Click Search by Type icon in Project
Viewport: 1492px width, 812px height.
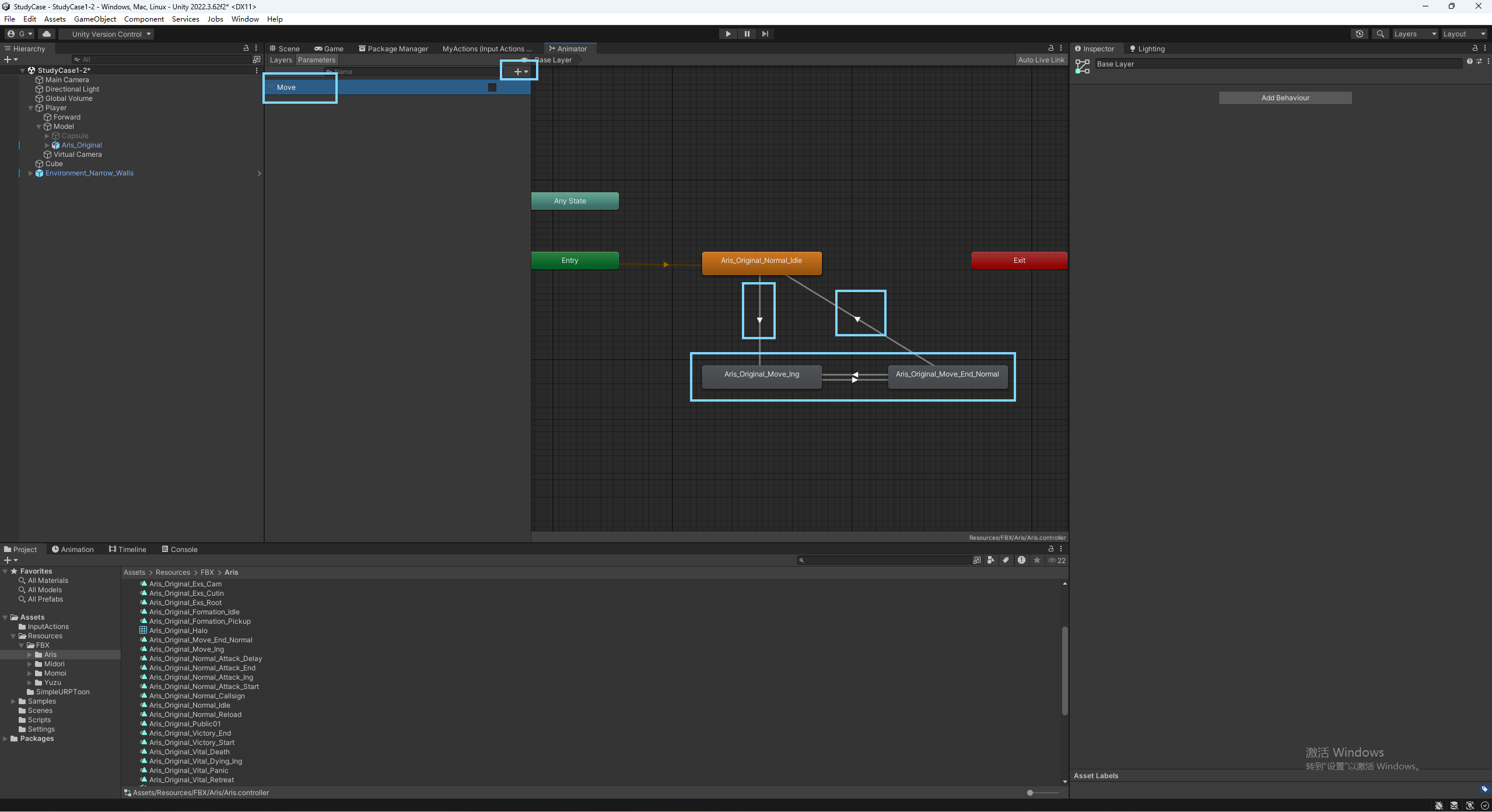(990, 560)
